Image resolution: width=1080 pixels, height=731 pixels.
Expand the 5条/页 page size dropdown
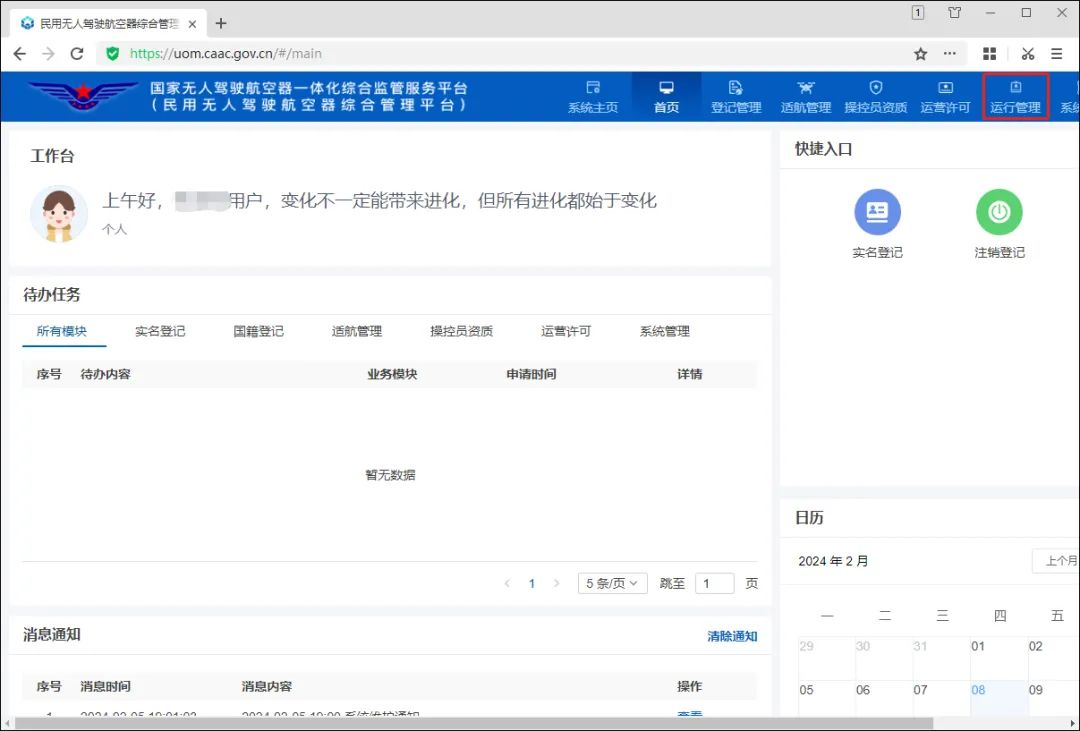tap(612, 583)
